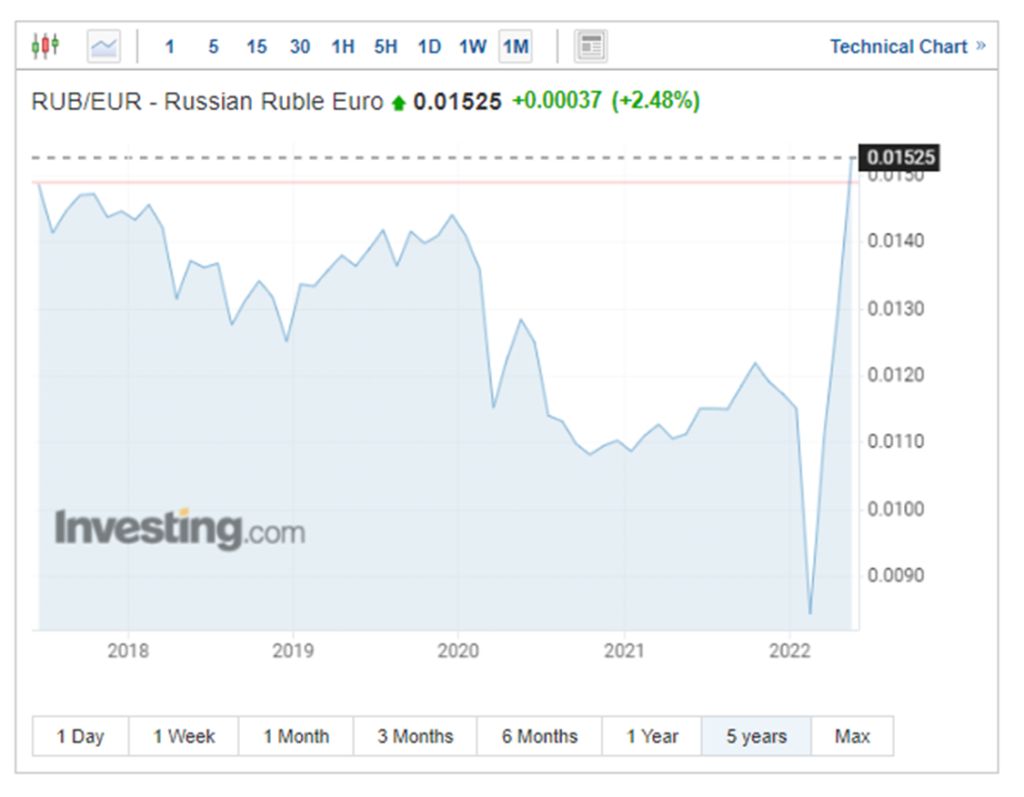
Task: Select the area chart type icon
Action: point(104,46)
